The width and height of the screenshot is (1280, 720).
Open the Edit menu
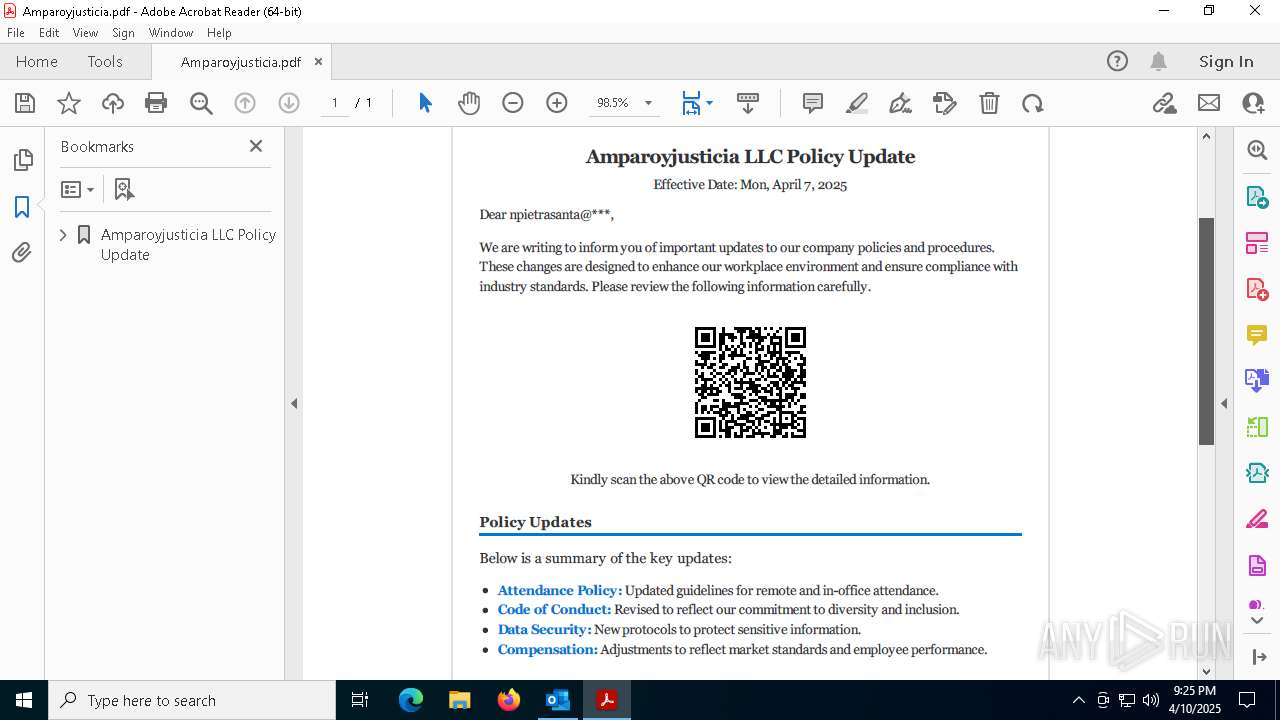tap(49, 32)
